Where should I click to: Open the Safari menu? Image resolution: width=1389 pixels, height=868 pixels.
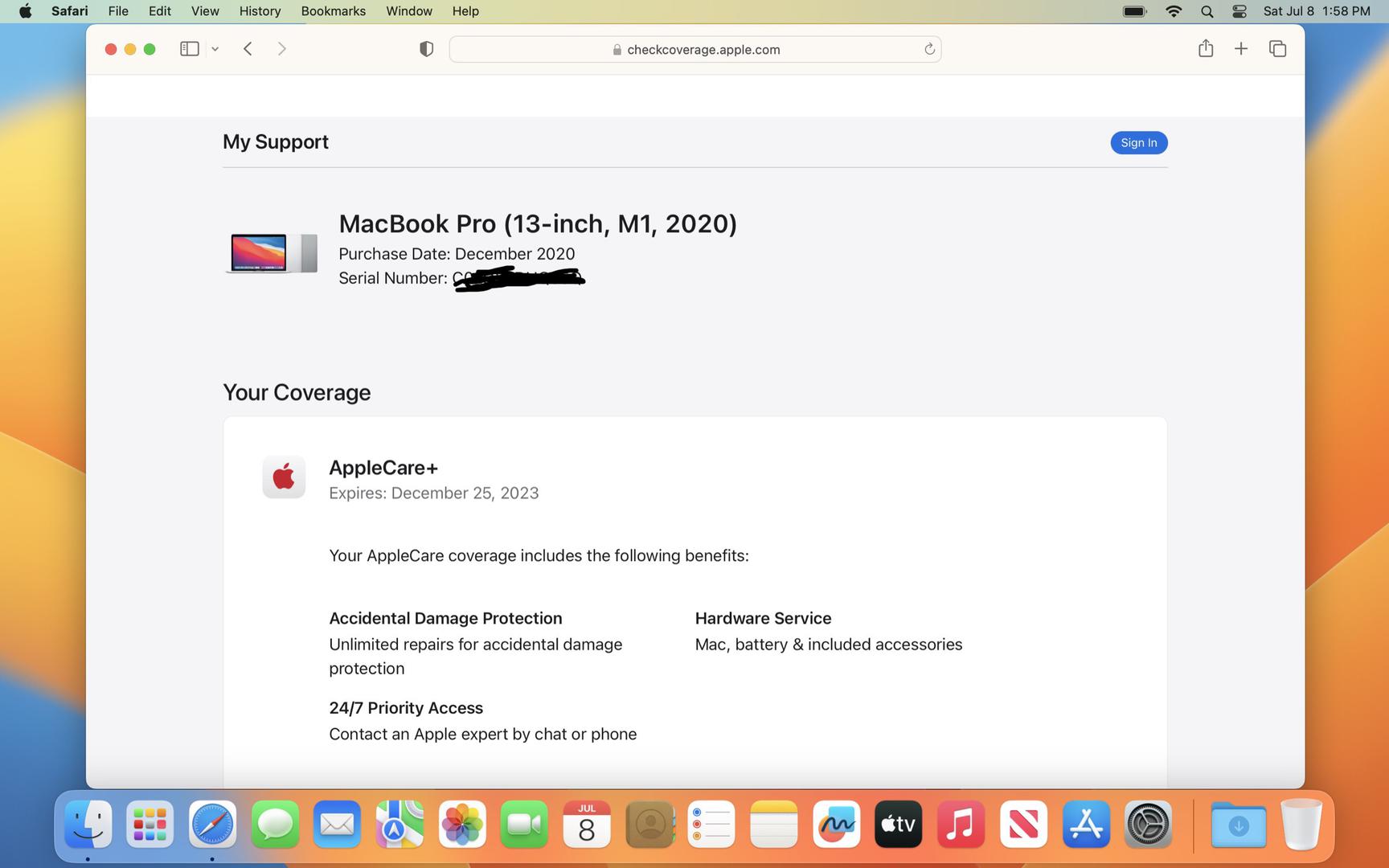[x=70, y=11]
